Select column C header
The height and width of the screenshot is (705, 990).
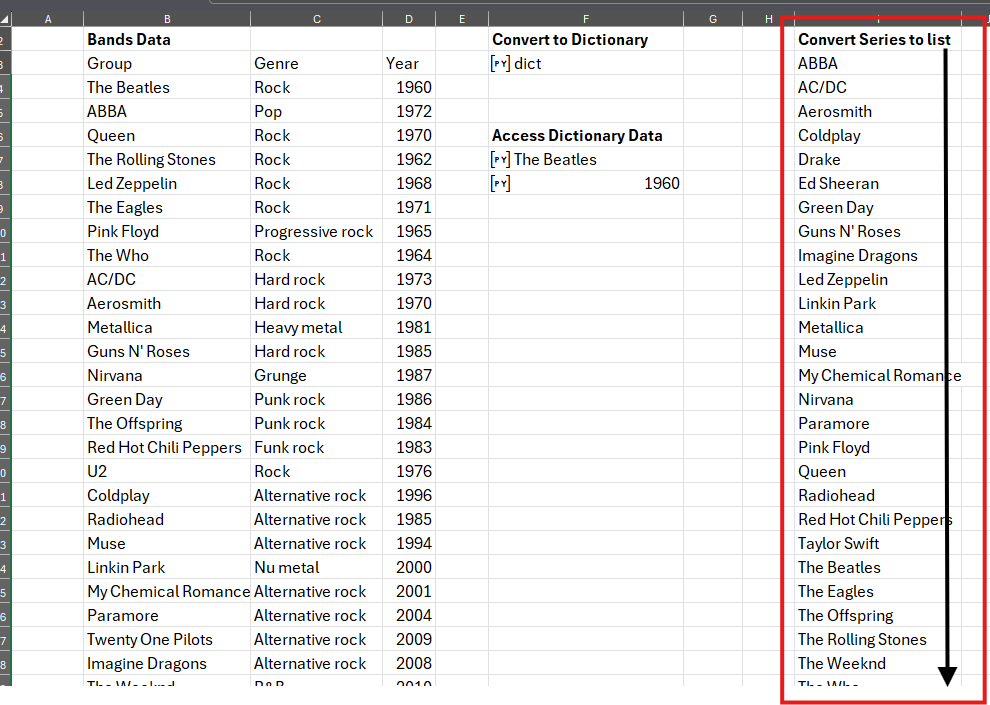(x=316, y=20)
